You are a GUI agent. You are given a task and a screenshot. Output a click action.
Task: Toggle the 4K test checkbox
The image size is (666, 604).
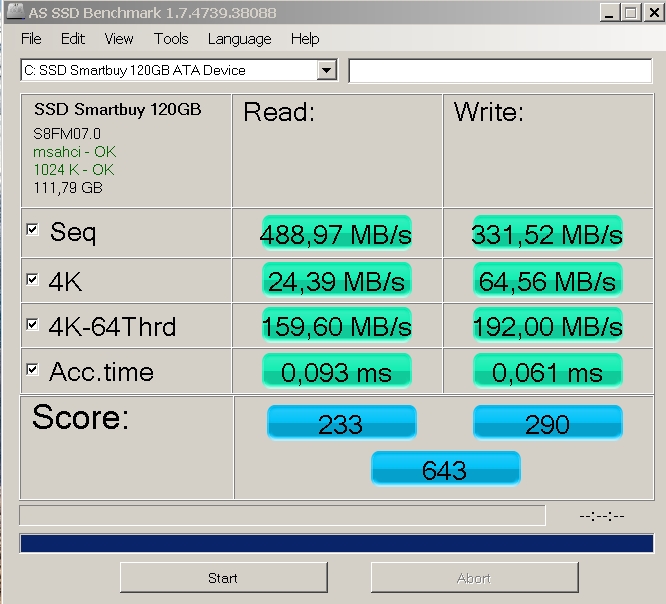click(32, 279)
